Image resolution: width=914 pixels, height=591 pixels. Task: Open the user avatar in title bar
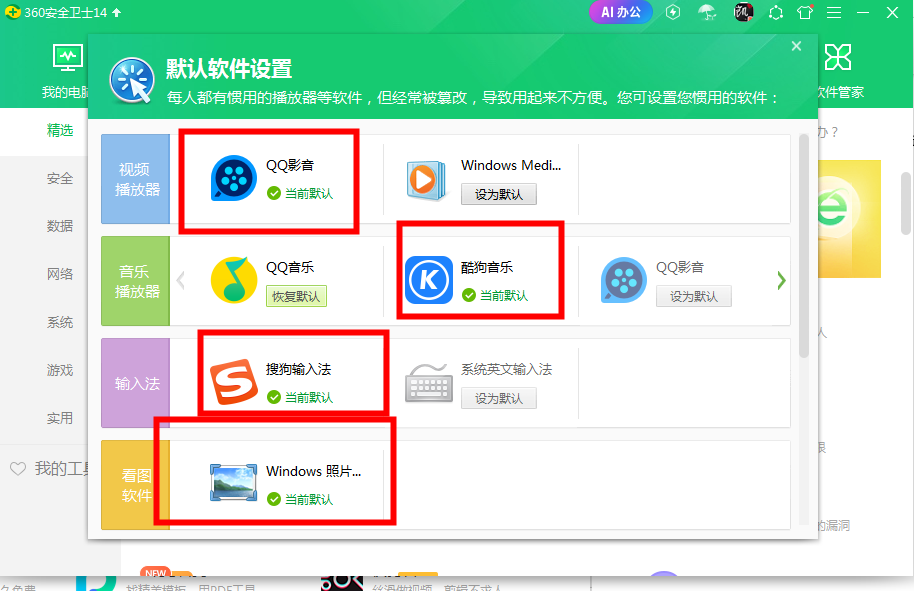[x=743, y=12]
